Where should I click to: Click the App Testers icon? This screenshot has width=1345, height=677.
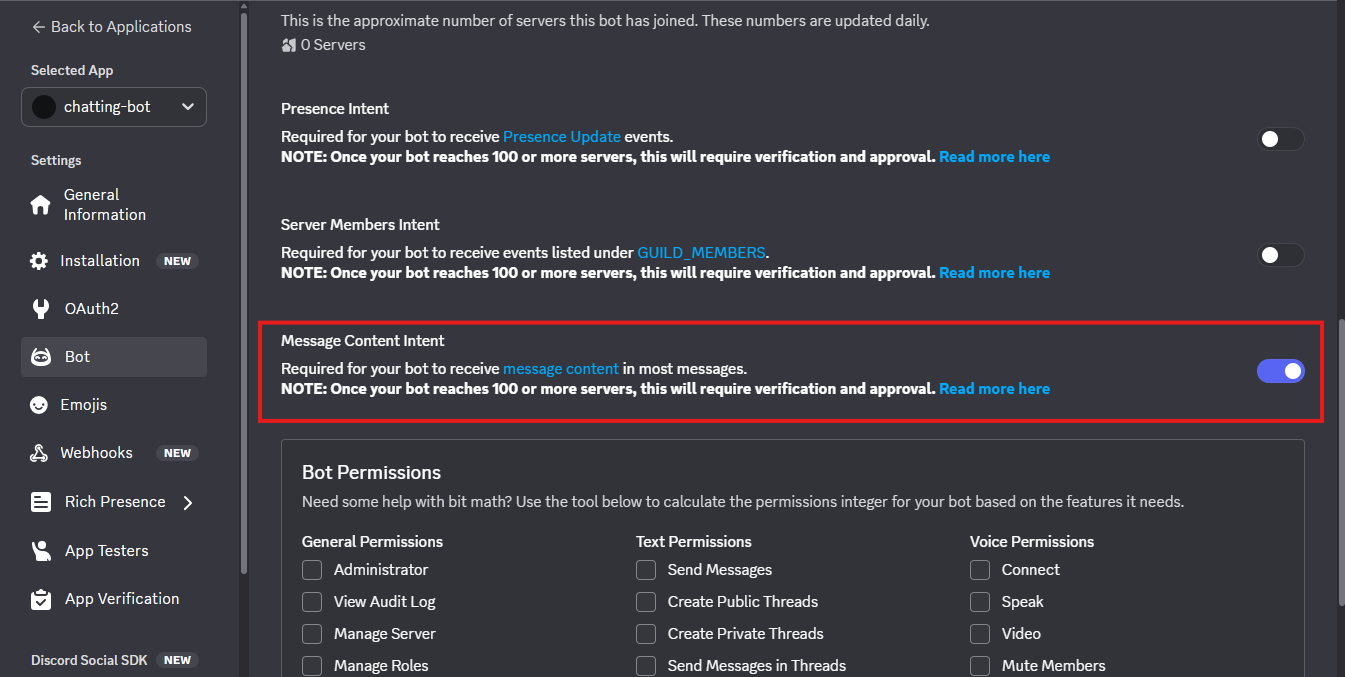[x=41, y=551]
